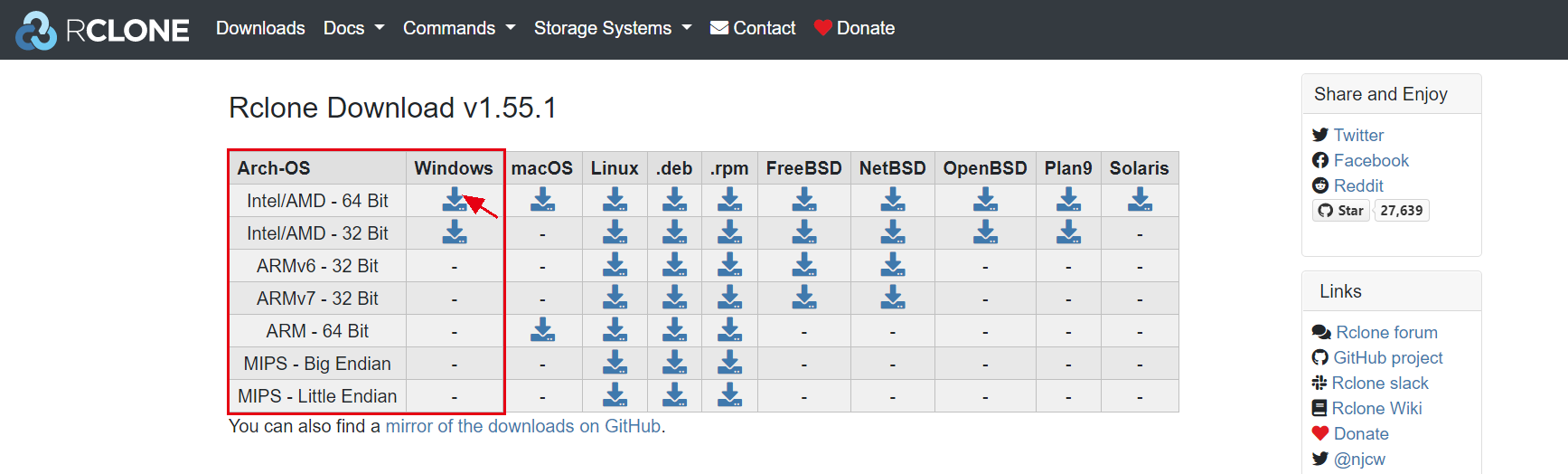The height and width of the screenshot is (474, 1568).
Task: Expand the Docs dropdown menu
Action: coord(353,28)
